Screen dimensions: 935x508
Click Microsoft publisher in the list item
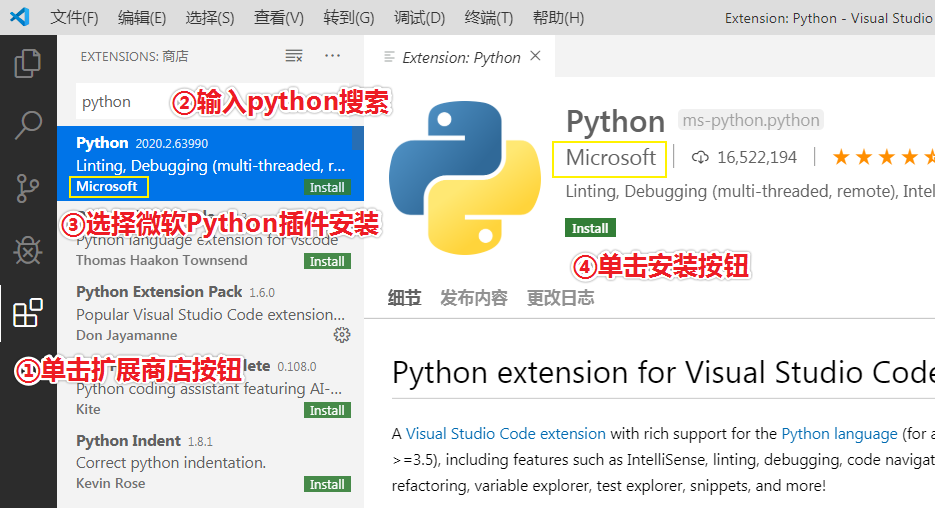[x=107, y=187]
